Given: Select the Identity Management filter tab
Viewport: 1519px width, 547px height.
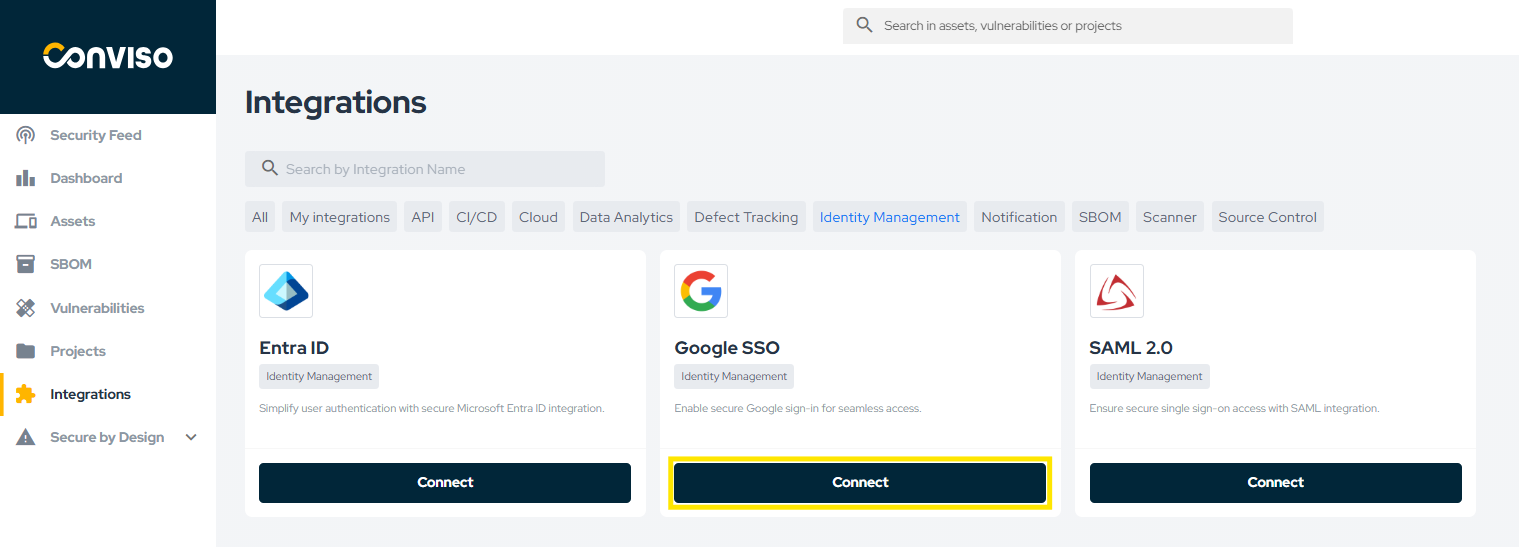Looking at the screenshot, I should (x=890, y=217).
